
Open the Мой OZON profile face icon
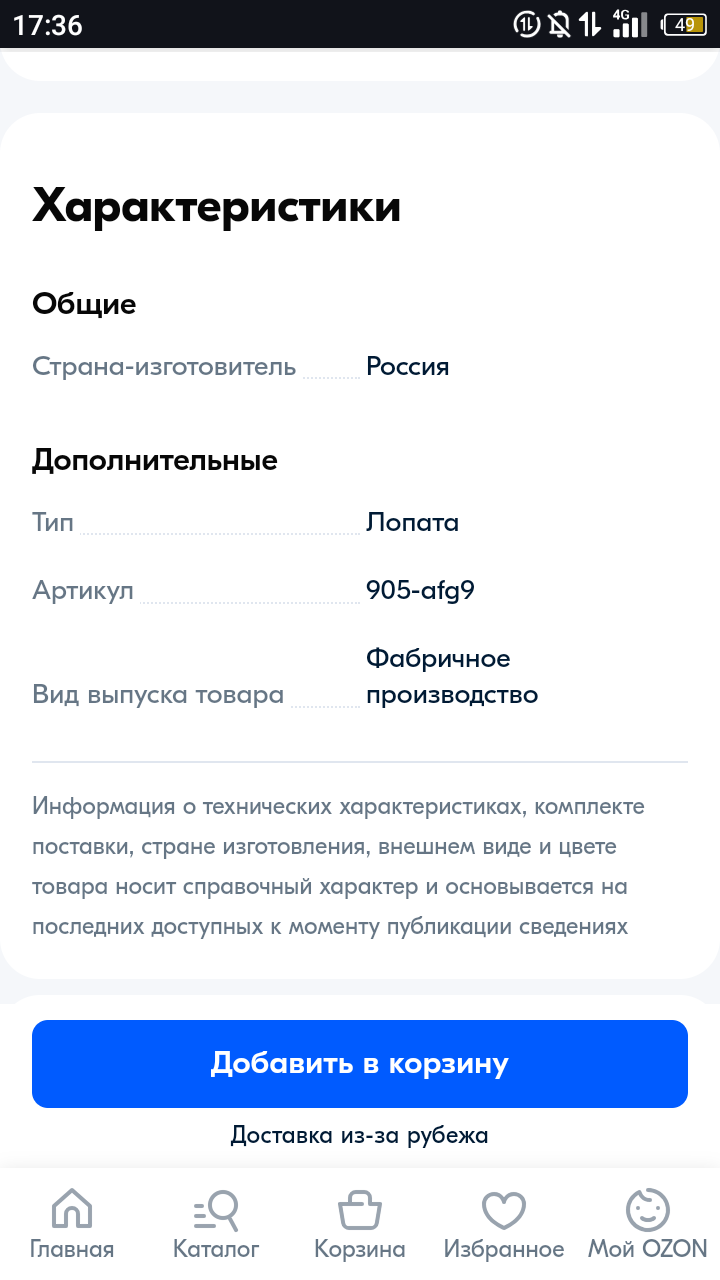tap(647, 1211)
